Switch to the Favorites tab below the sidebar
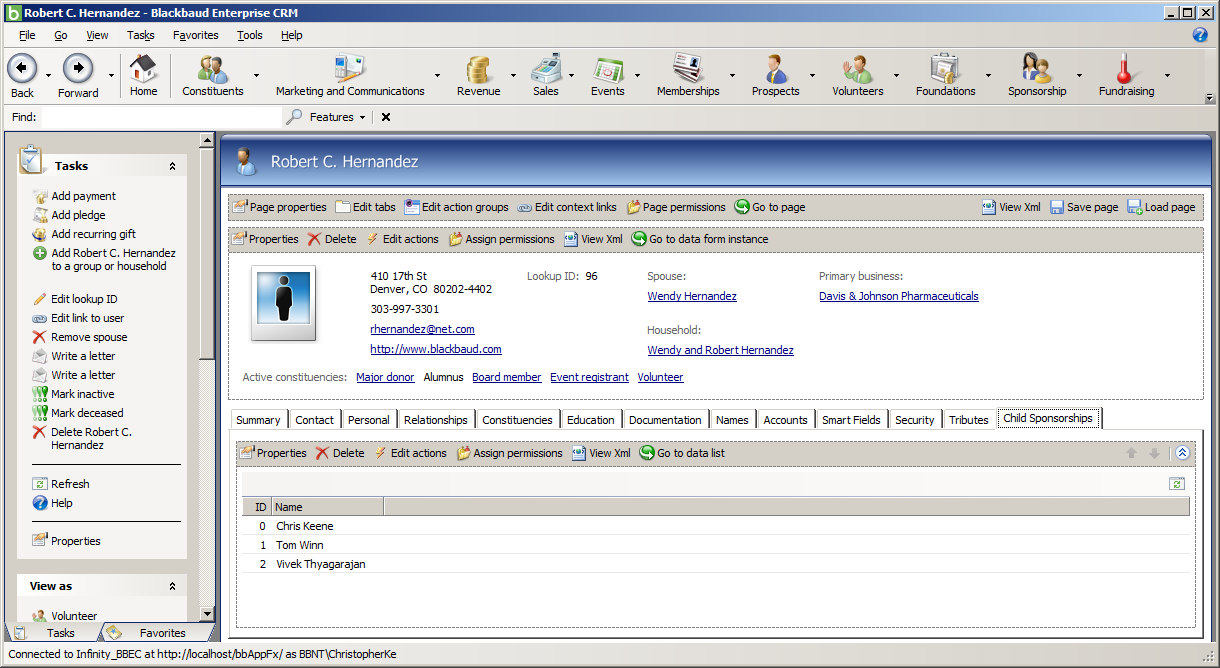The width and height of the screenshot is (1220, 668). 158,633
